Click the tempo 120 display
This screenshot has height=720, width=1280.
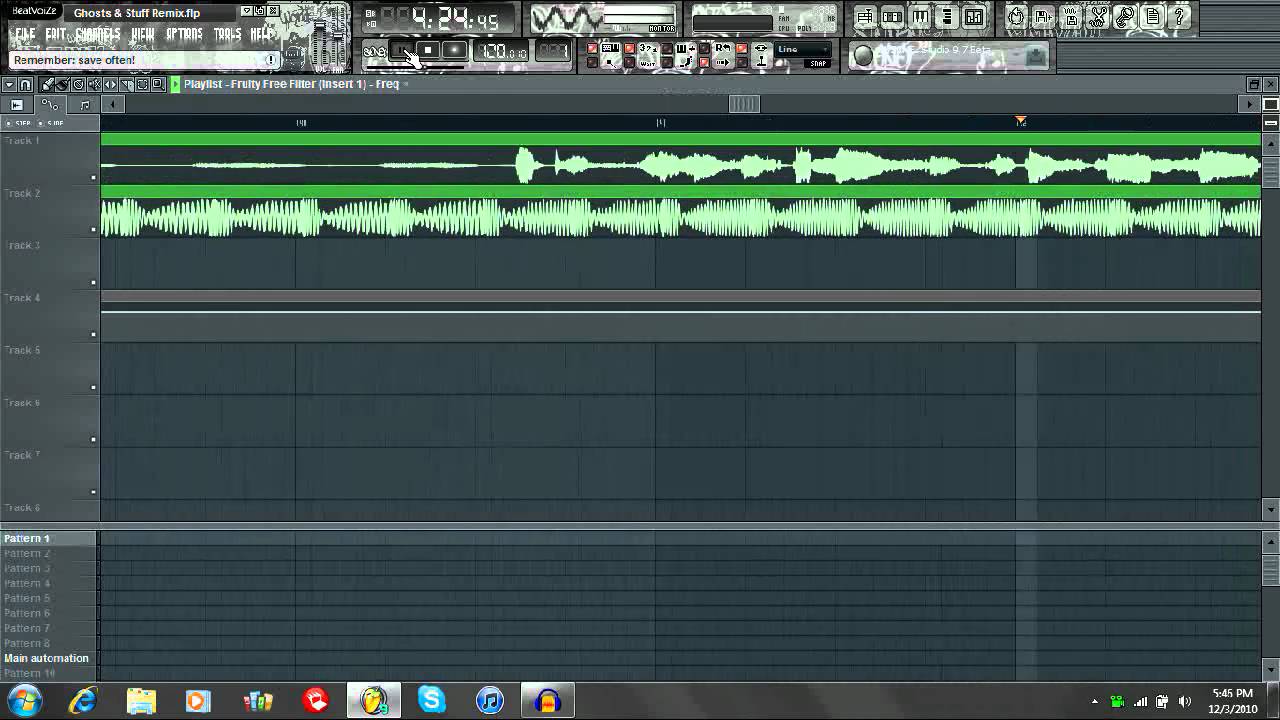[x=501, y=51]
